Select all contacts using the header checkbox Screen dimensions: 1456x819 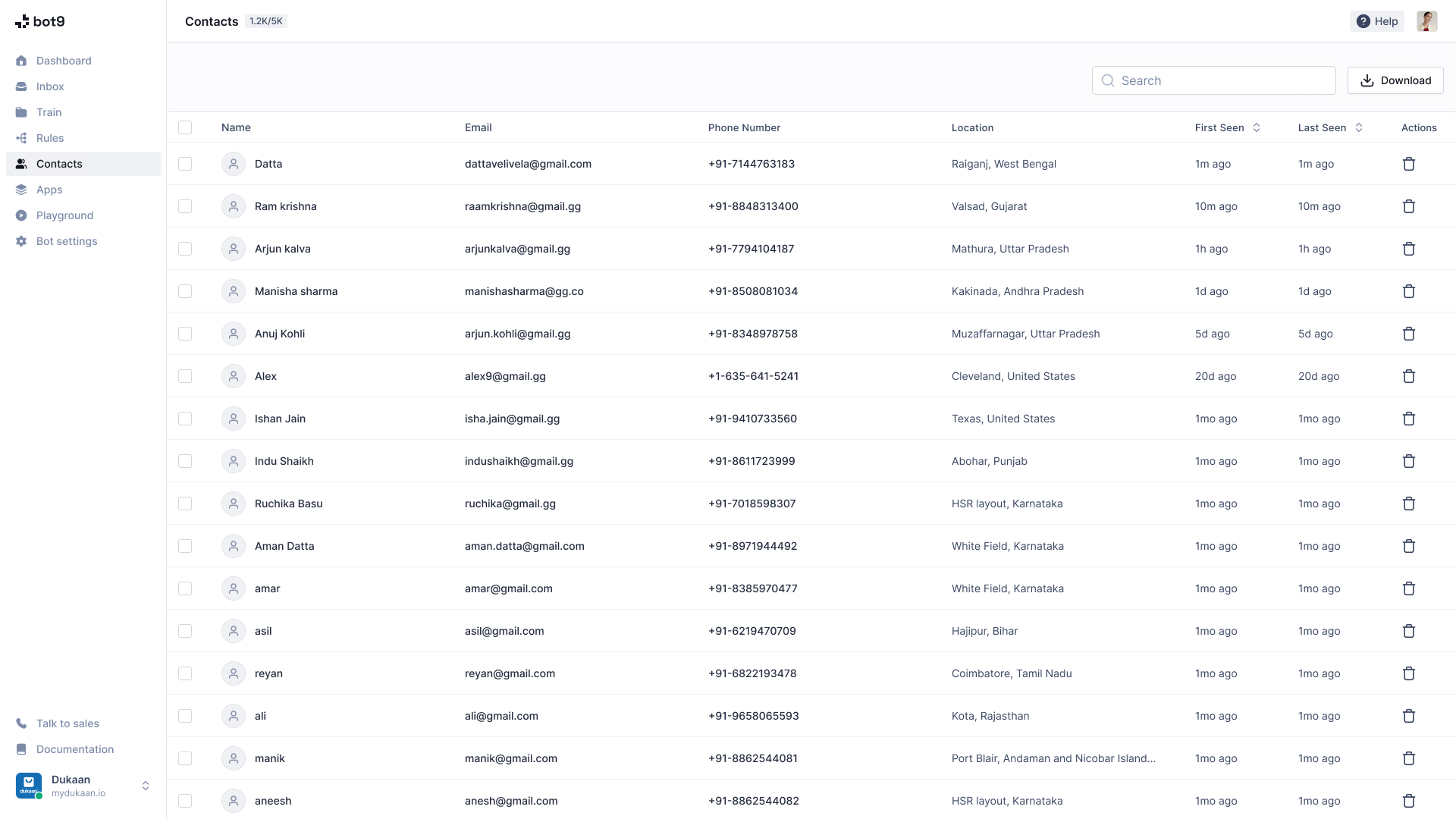tap(185, 127)
